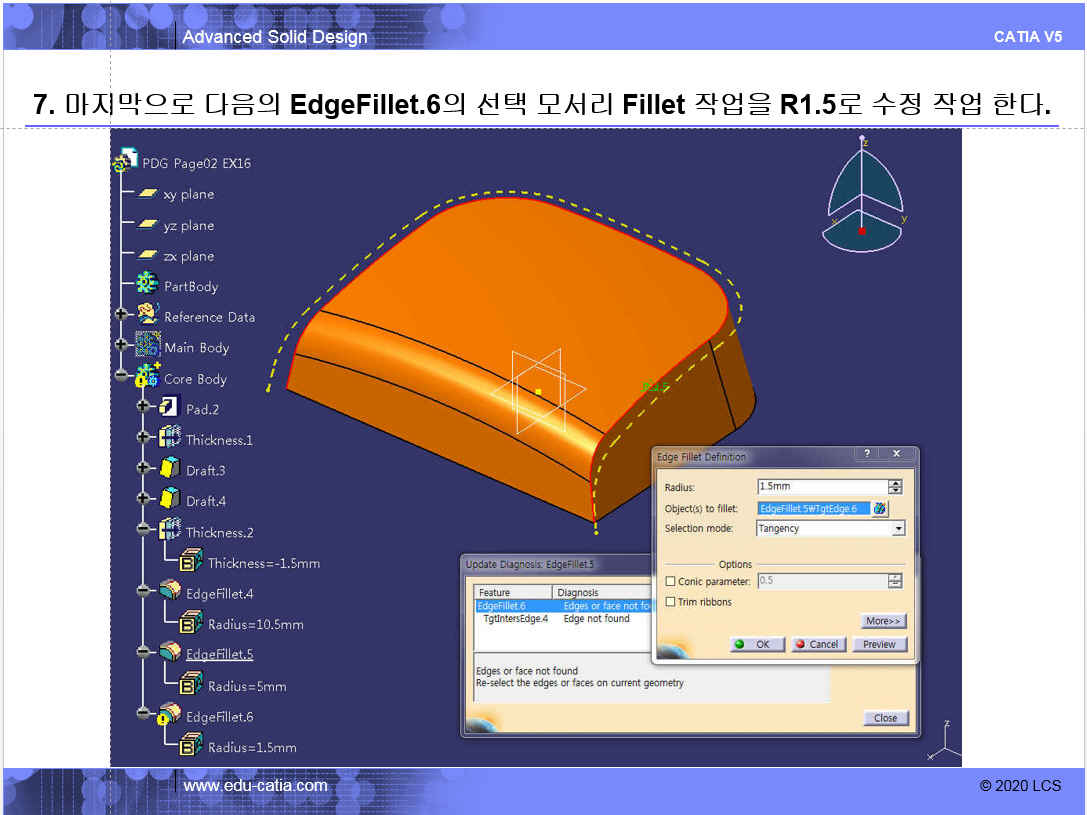Open the Selection mode Tangency dropdown
This screenshot has height=815, width=1087.
point(898,528)
